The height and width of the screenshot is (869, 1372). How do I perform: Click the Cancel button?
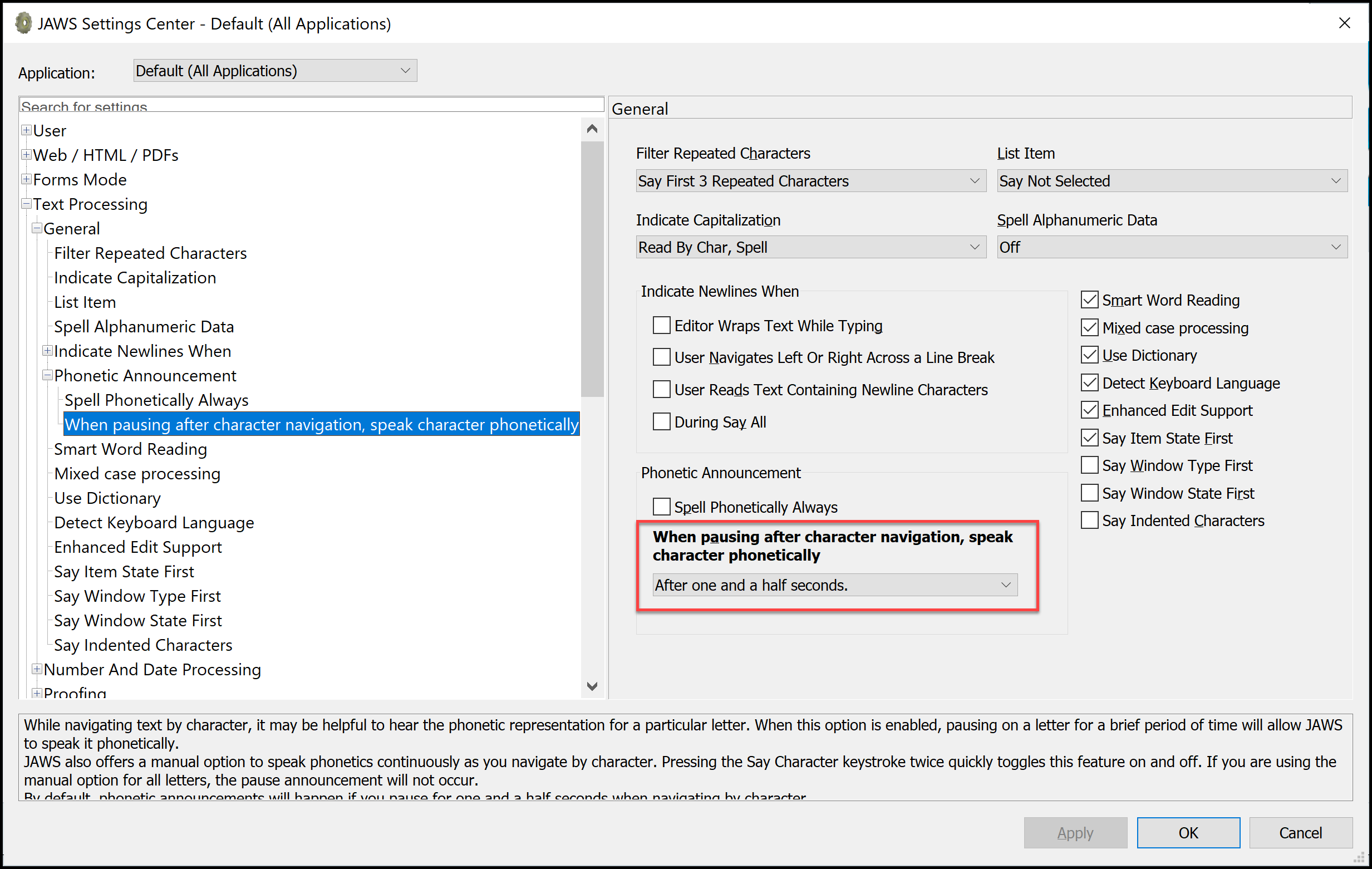tap(1300, 832)
